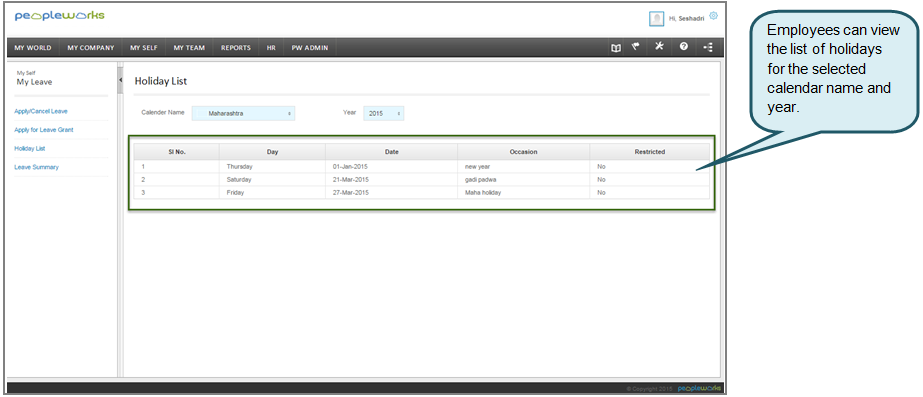Click the 01-Jan-2015 date cell
The height and width of the screenshot is (397, 923).
pyautogui.click(x=391, y=167)
